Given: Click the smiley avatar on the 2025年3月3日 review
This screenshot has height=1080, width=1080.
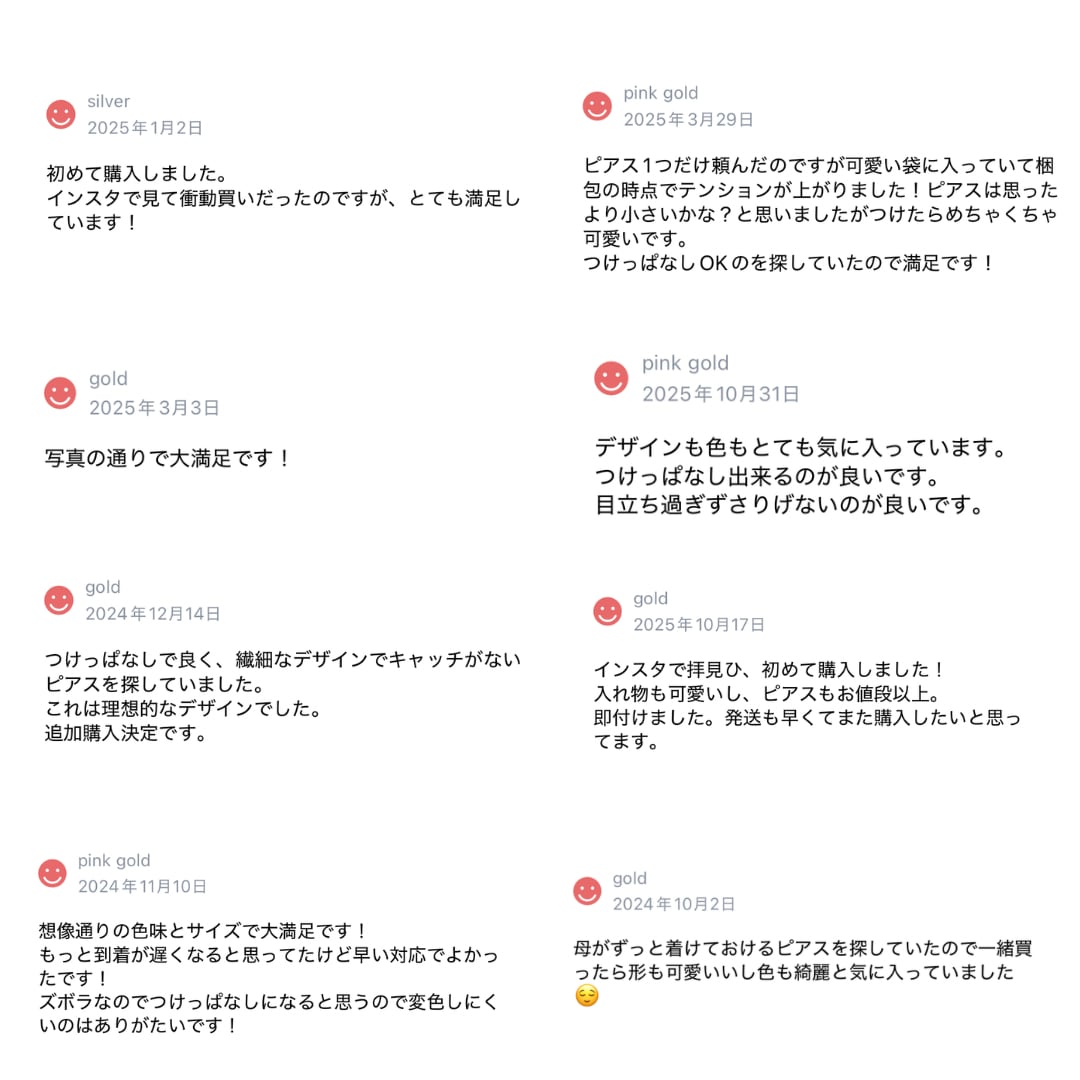Looking at the screenshot, I should pyautogui.click(x=60, y=393).
